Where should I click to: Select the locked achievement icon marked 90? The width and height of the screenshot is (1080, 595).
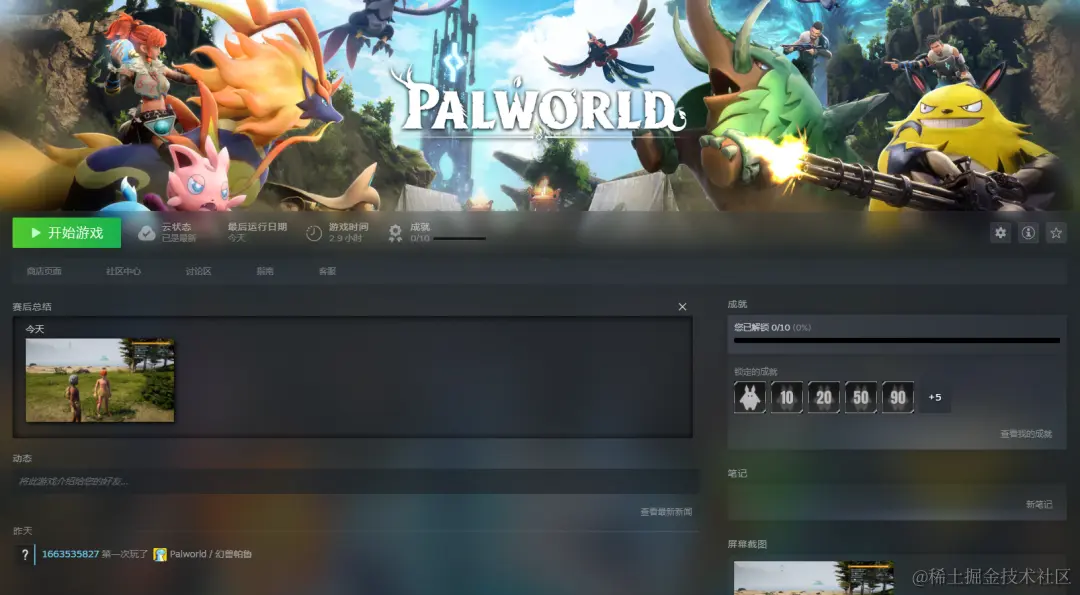(x=898, y=397)
